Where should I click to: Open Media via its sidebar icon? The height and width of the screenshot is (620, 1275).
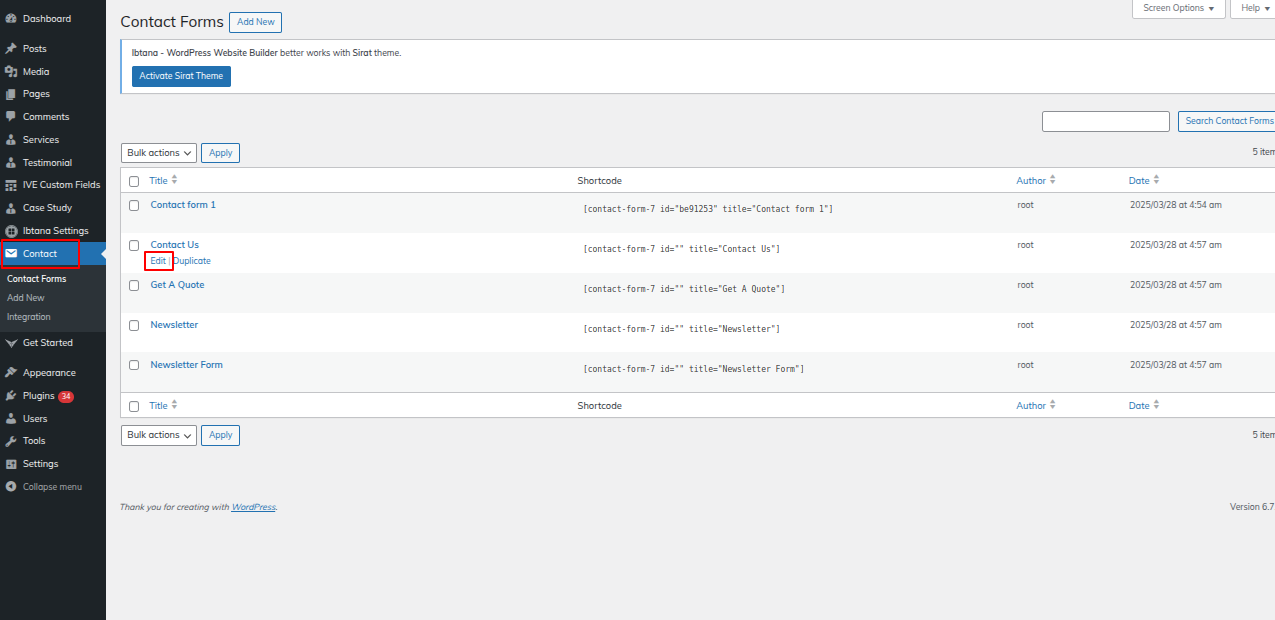(11, 72)
